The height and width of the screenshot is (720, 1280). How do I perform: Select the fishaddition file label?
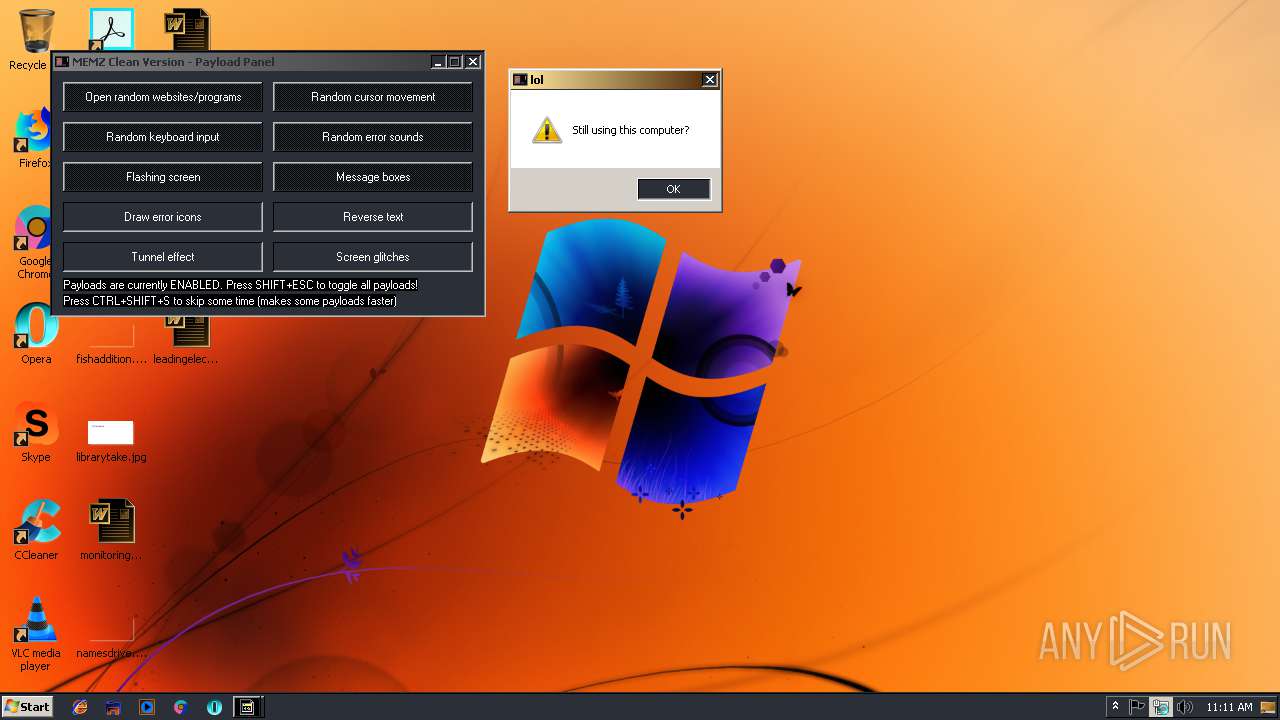tap(111, 359)
